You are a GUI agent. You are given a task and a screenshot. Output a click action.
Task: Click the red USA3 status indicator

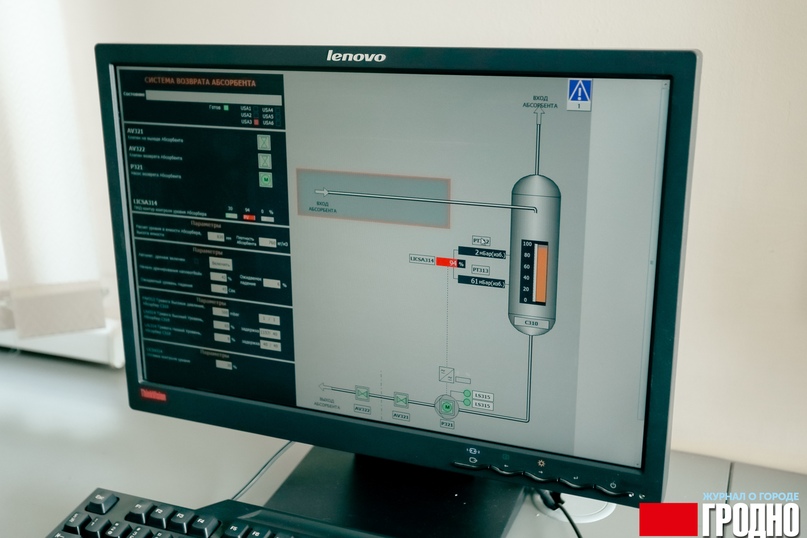(x=256, y=122)
